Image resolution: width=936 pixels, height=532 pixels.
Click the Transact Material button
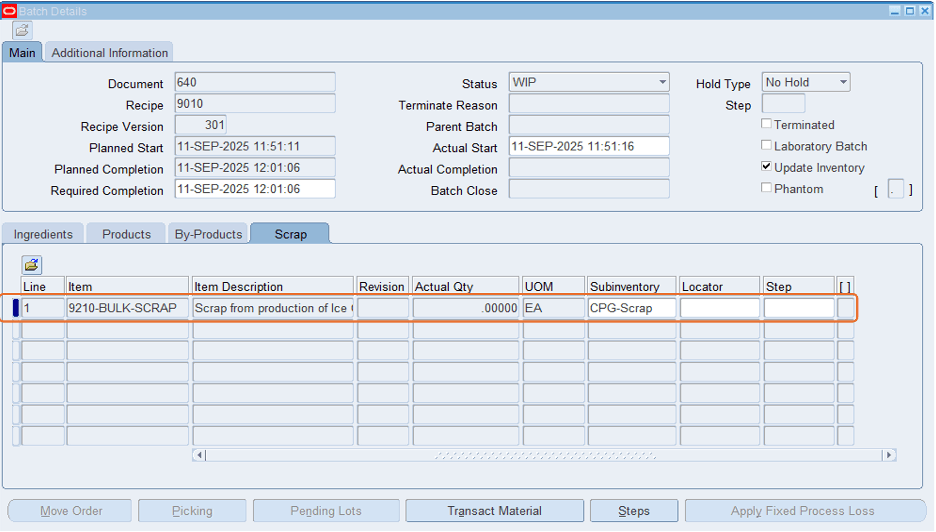494,511
